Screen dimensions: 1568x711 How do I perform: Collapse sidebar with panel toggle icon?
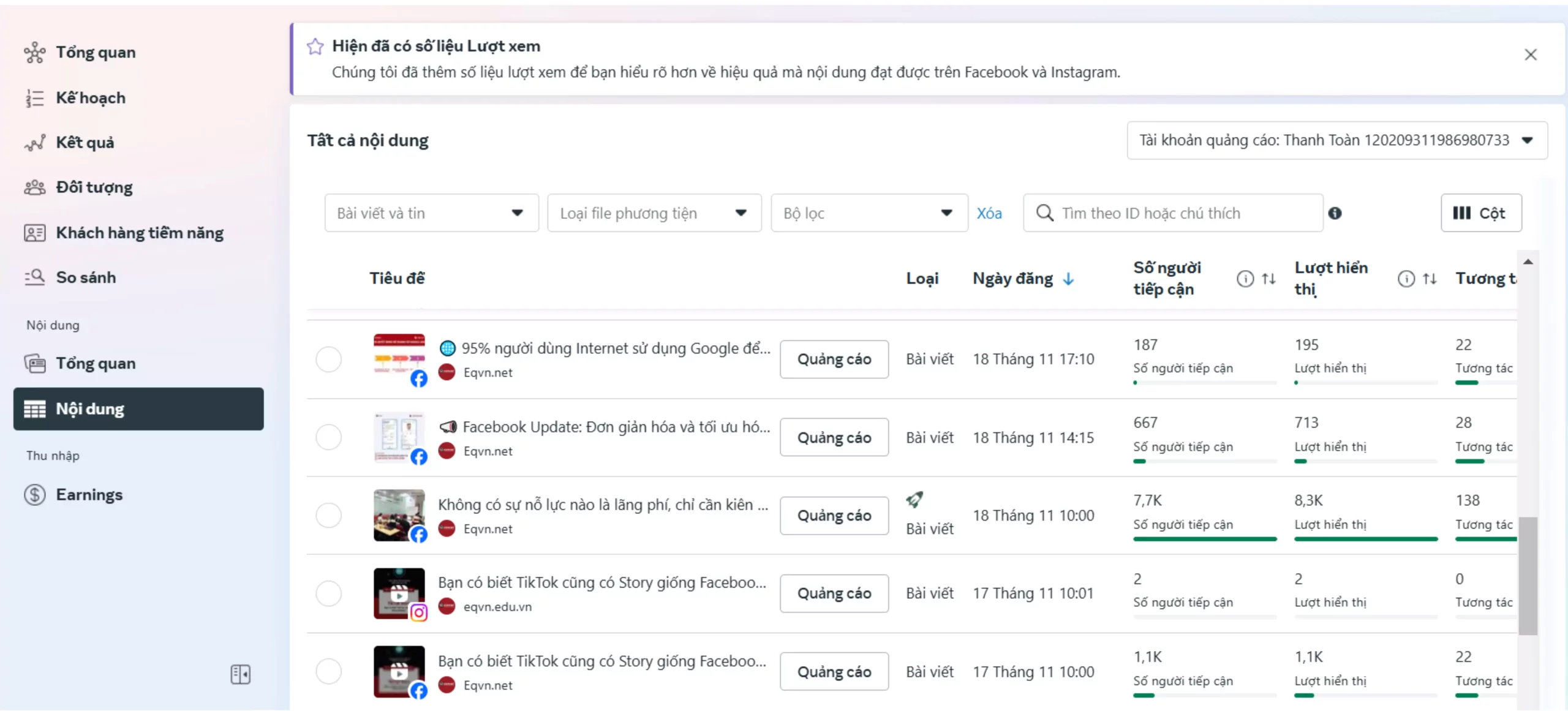coord(240,674)
